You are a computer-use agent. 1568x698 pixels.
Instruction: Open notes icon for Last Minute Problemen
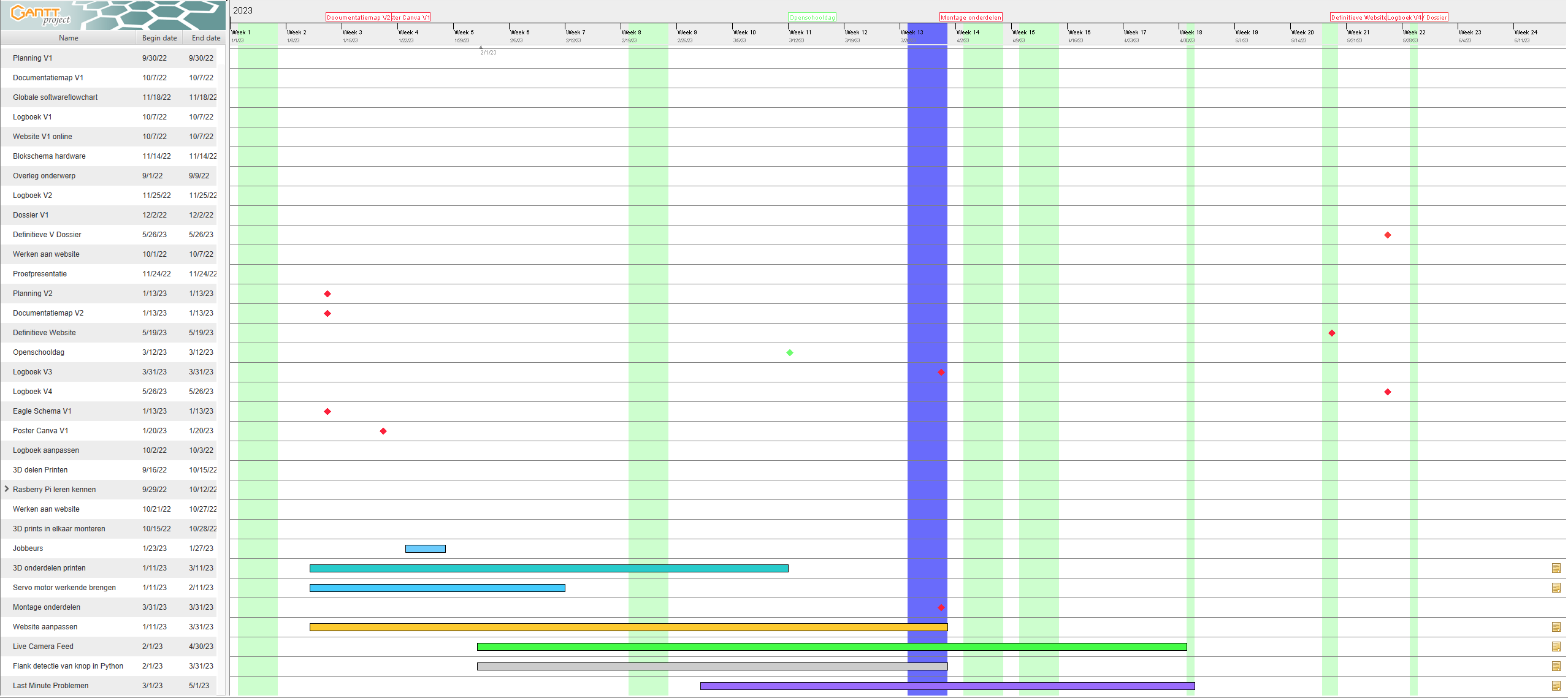1556,686
